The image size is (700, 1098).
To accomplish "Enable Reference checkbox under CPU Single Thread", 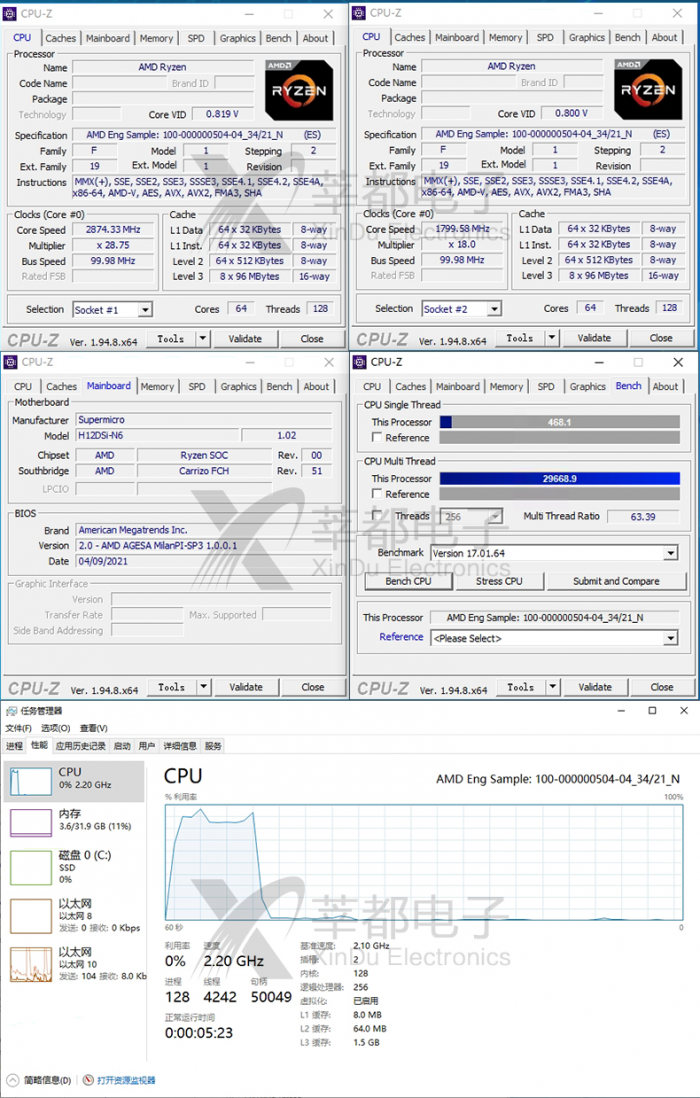I will pos(376,438).
